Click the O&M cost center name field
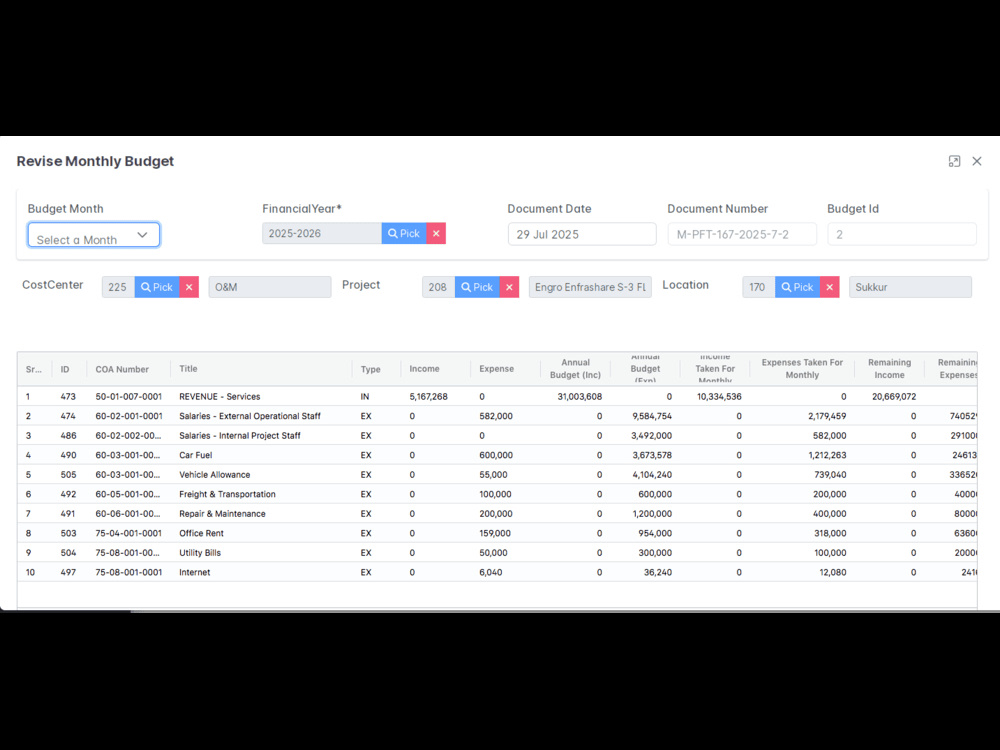 click(x=270, y=287)
